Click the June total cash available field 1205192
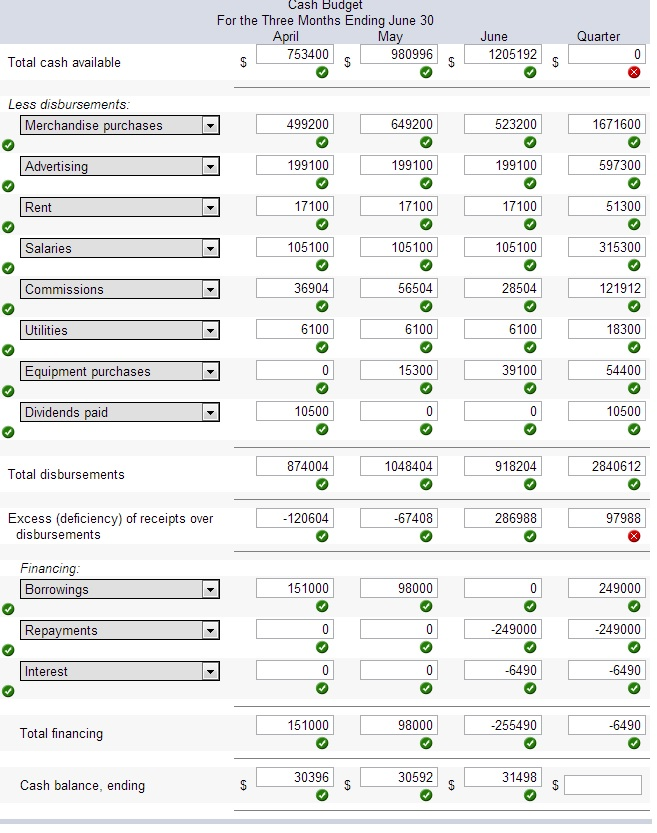The image size is (657, 833). (x=503, y=54)
